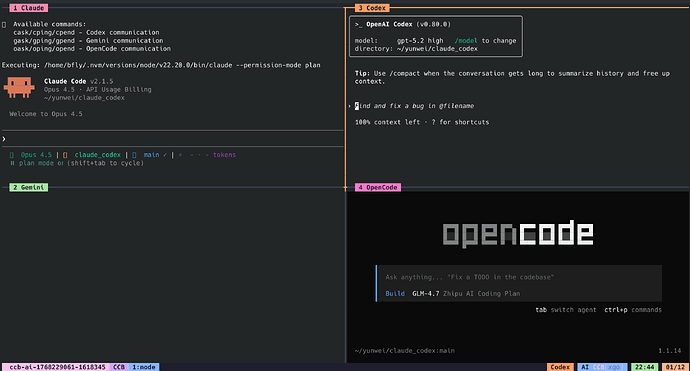Click 'Claude Code v2.1.5' heading

click(78, 81)
